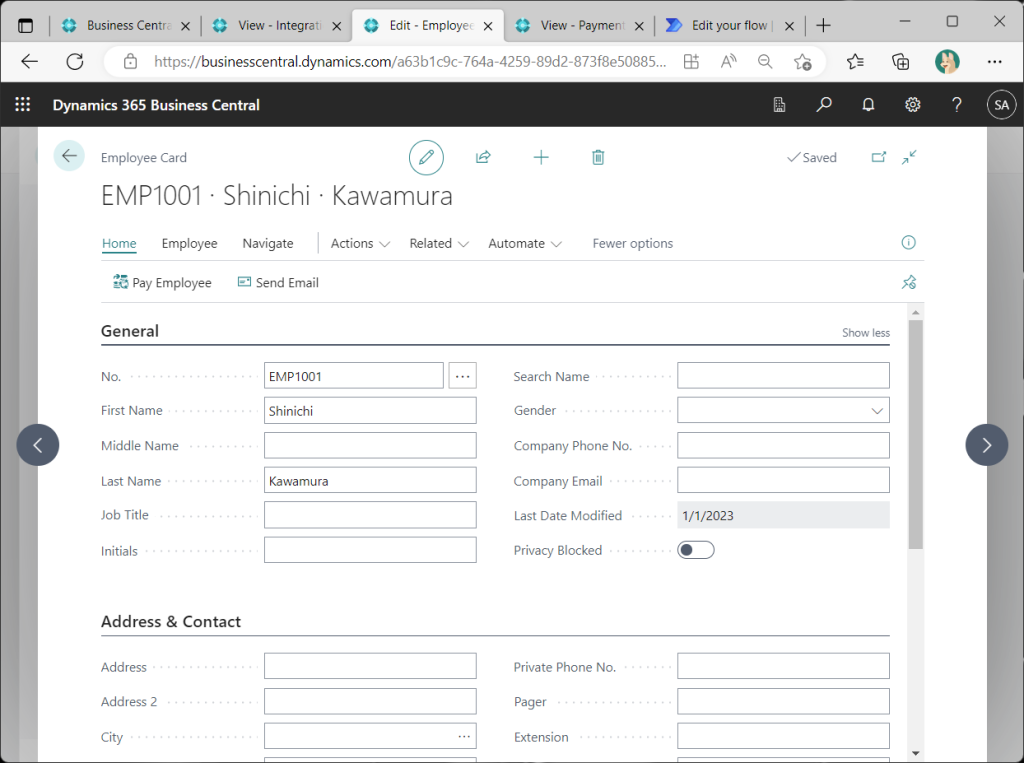Open the settings gear in Business Central
This screenshot has width=1024, height=763.
point(912,105)
